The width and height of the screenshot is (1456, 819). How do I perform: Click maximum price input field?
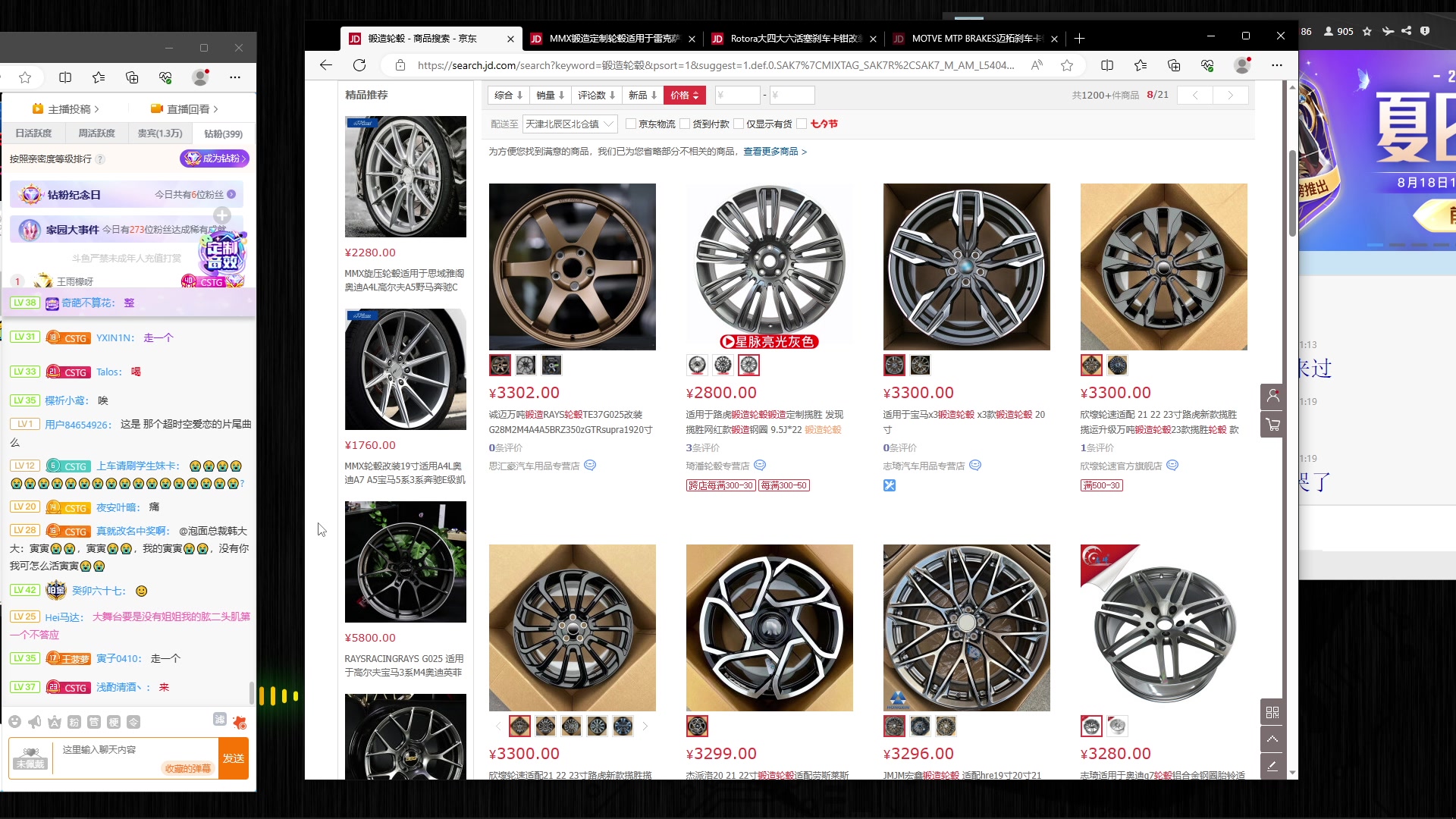click(x=792, y=95)
